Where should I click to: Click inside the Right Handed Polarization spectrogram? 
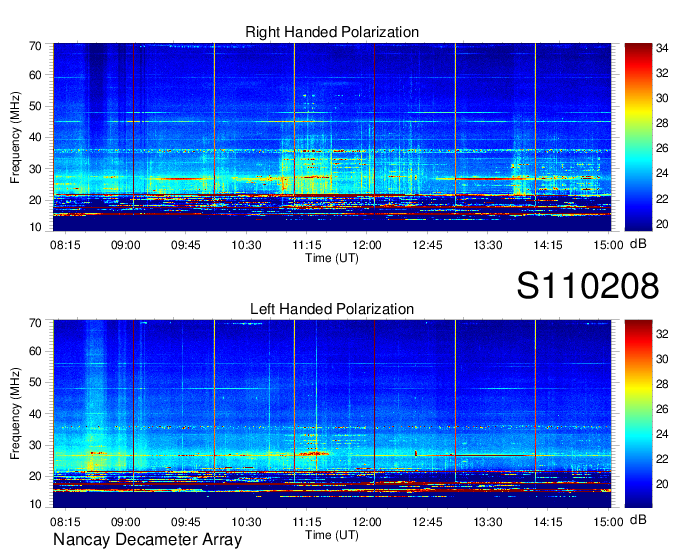332,137
